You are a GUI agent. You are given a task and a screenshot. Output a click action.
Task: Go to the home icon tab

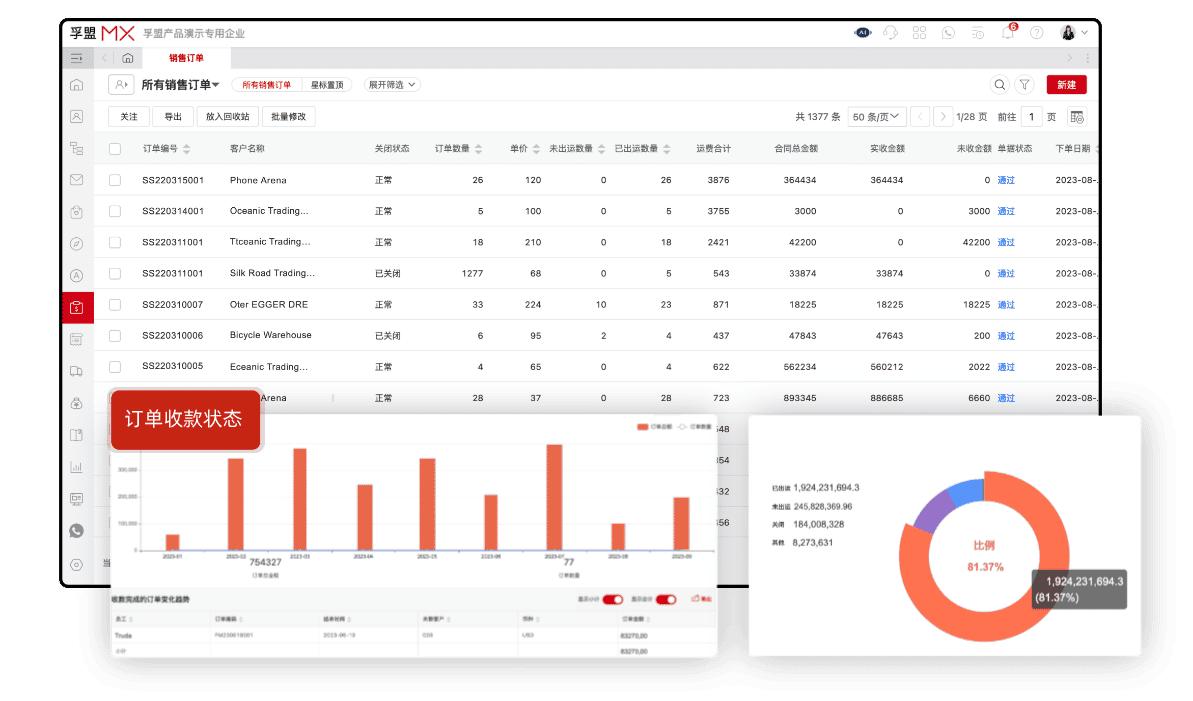coord(128,58)
